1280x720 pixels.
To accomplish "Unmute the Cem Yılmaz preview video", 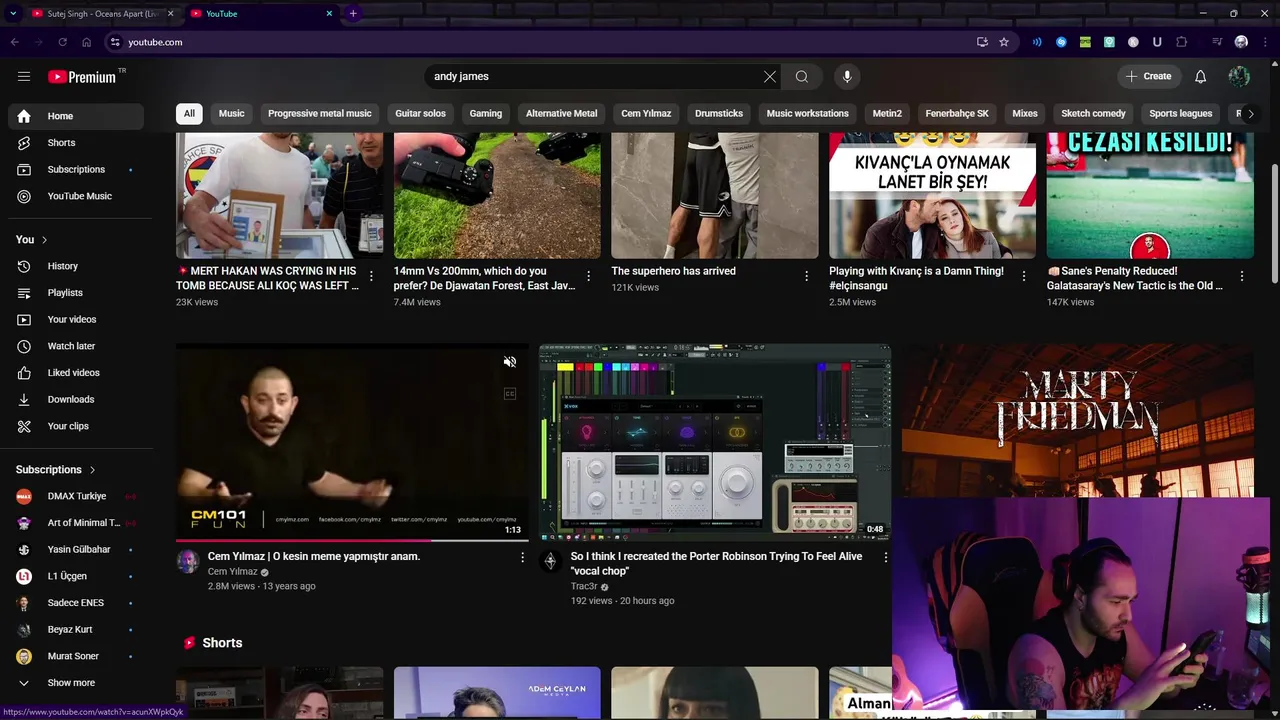I will (510, 362).
